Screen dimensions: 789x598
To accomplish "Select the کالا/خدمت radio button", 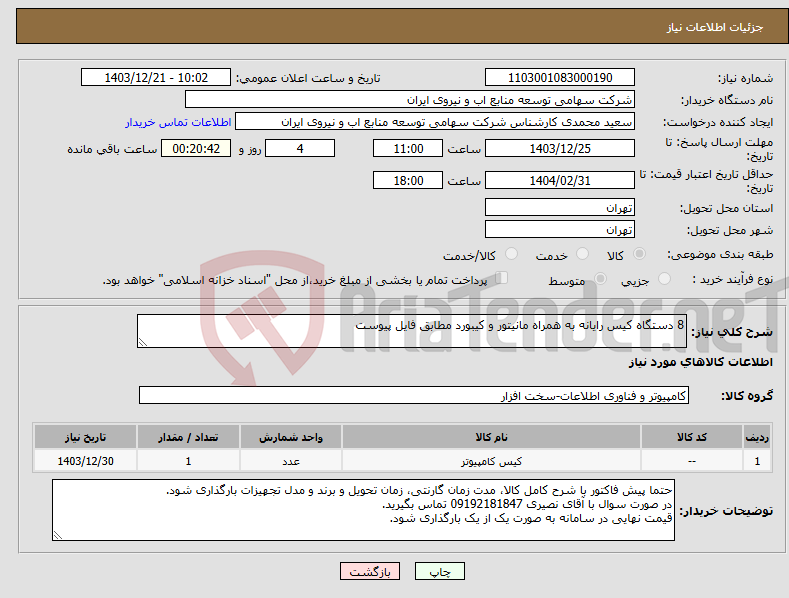I will tap(511, 254).
